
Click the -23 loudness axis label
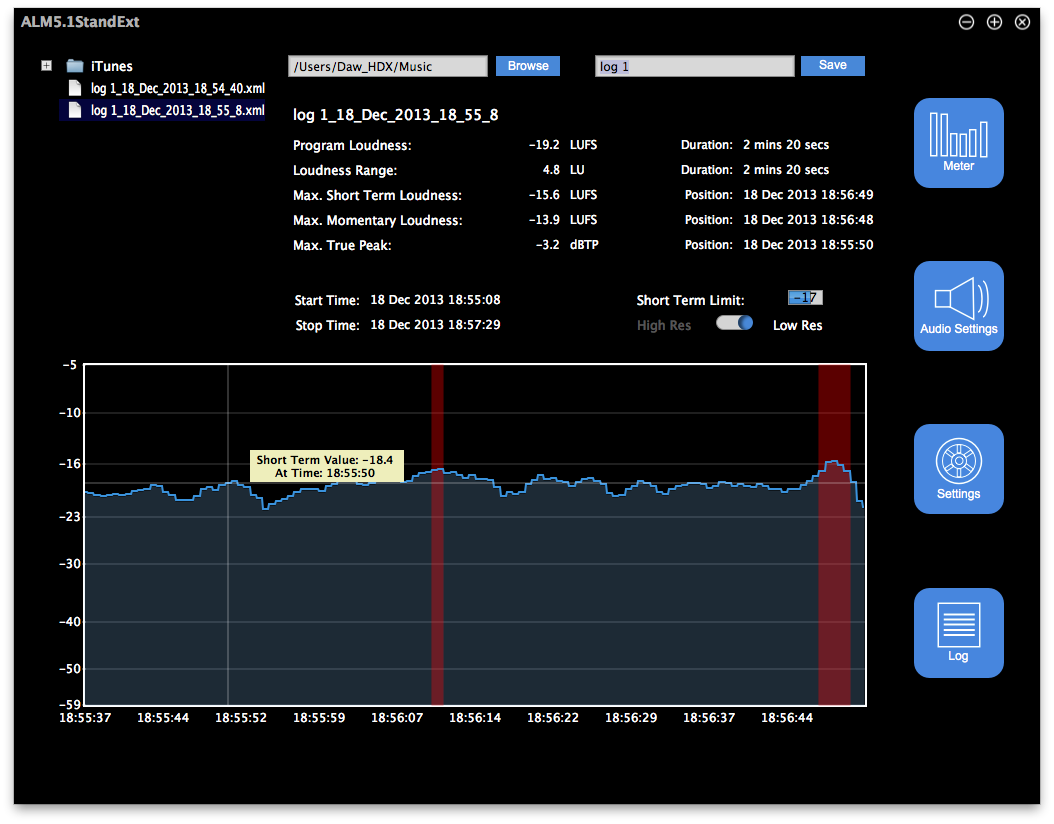pos(69,516)
